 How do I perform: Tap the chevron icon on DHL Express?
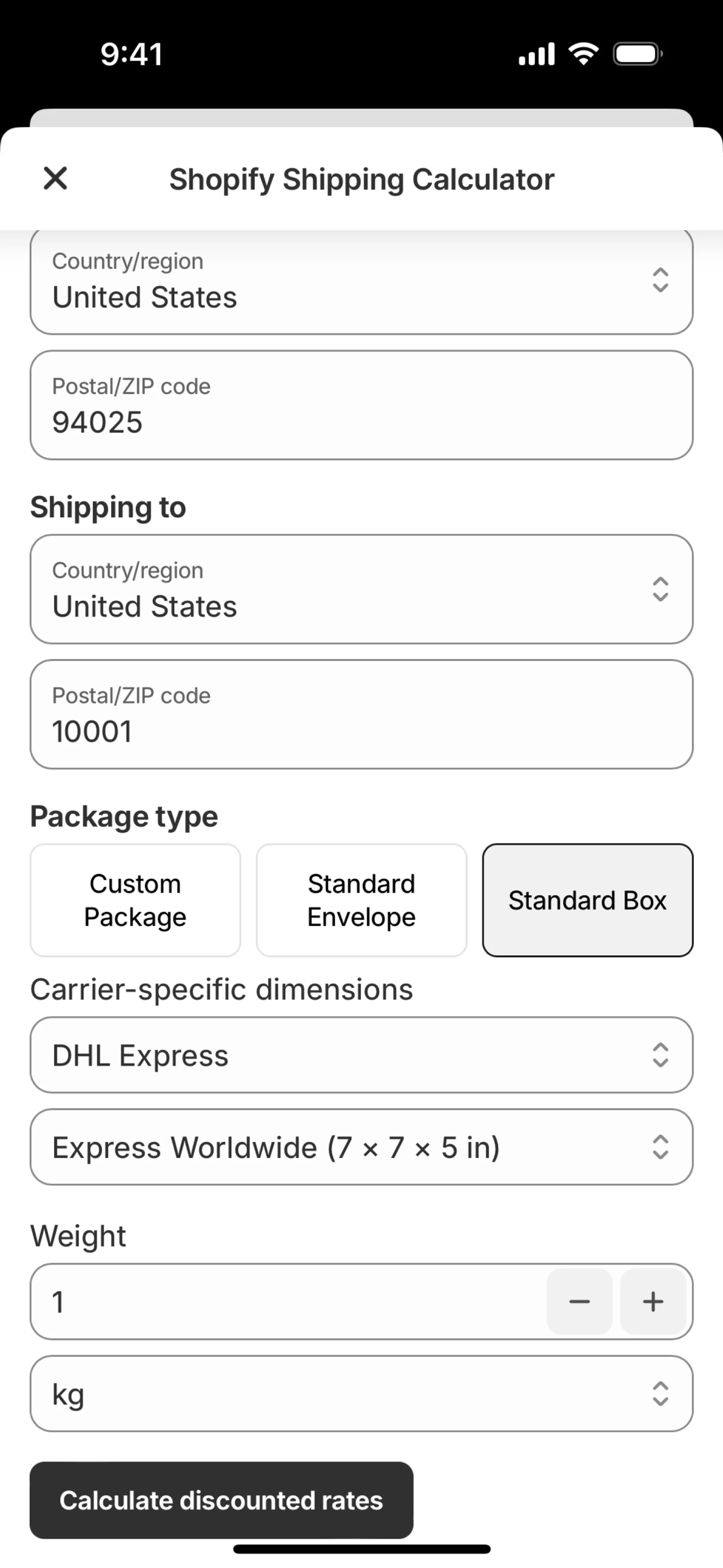pyautogui.click(x=660, y=1055)
